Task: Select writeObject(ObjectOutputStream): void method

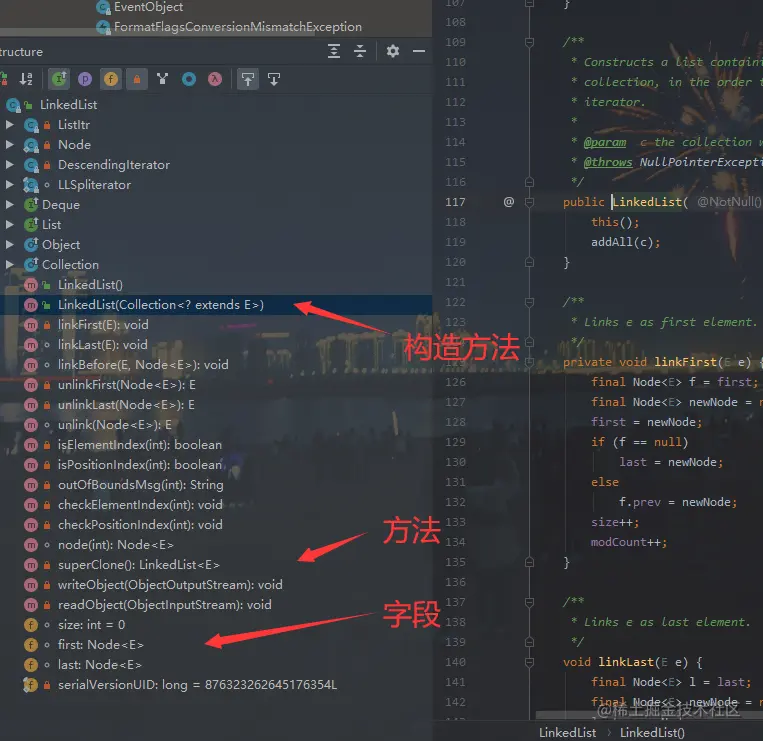Action: (170, 584)
